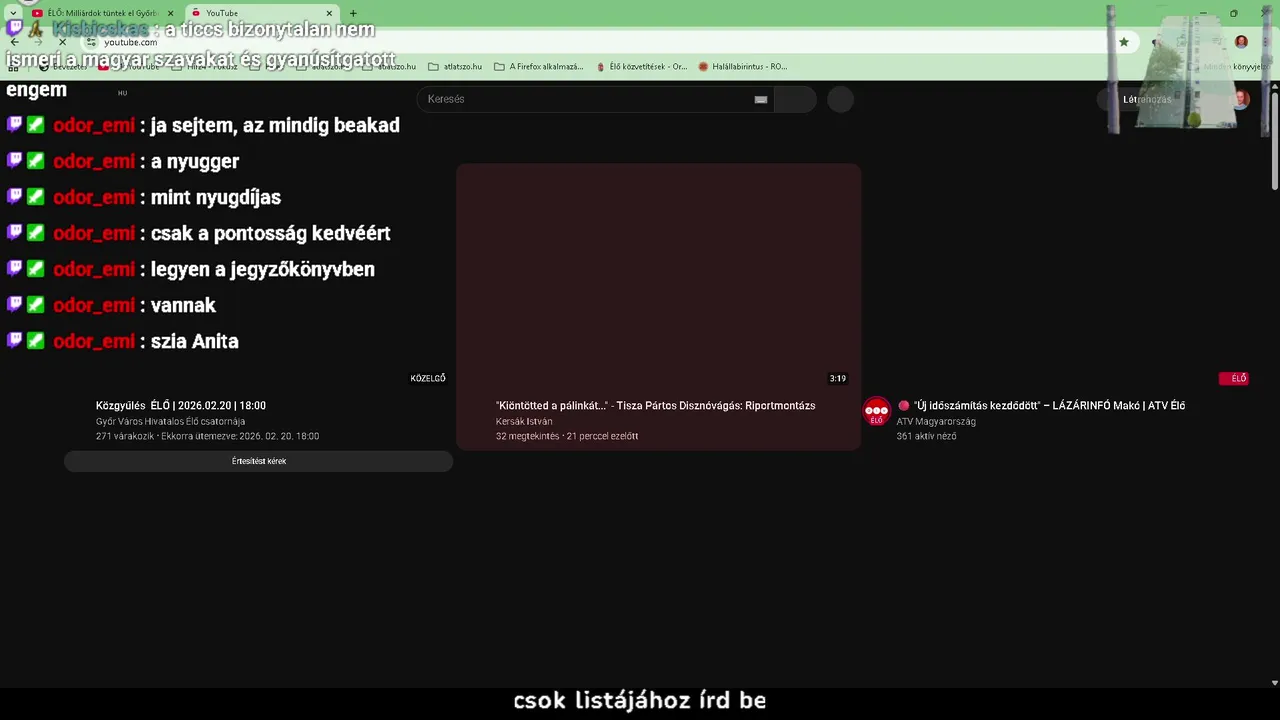Open a new browser tab
This screenshot has width=1280, height=720.
tap(353, 13)
